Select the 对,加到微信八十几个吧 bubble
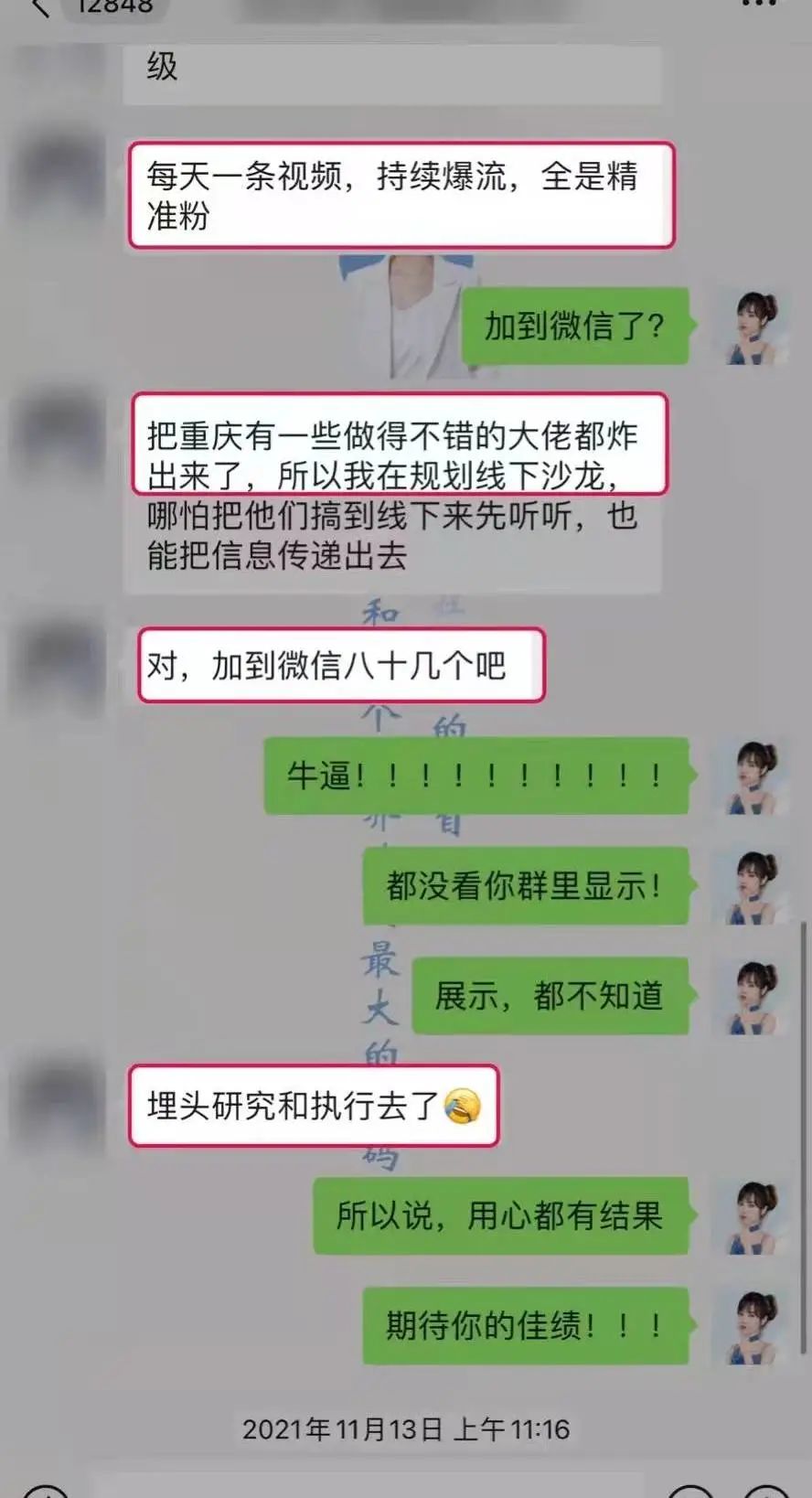 pyautogui.click(x=341, y=665)
